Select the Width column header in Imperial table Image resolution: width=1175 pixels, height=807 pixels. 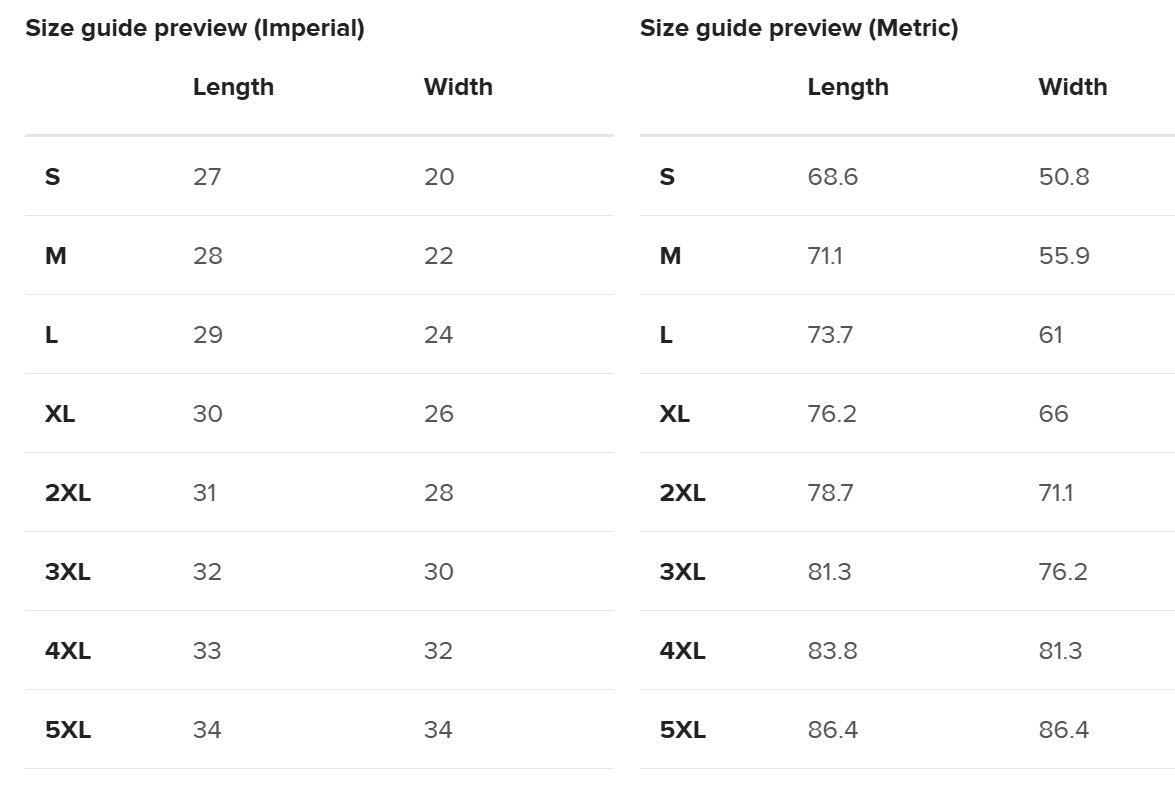point(458,87)
